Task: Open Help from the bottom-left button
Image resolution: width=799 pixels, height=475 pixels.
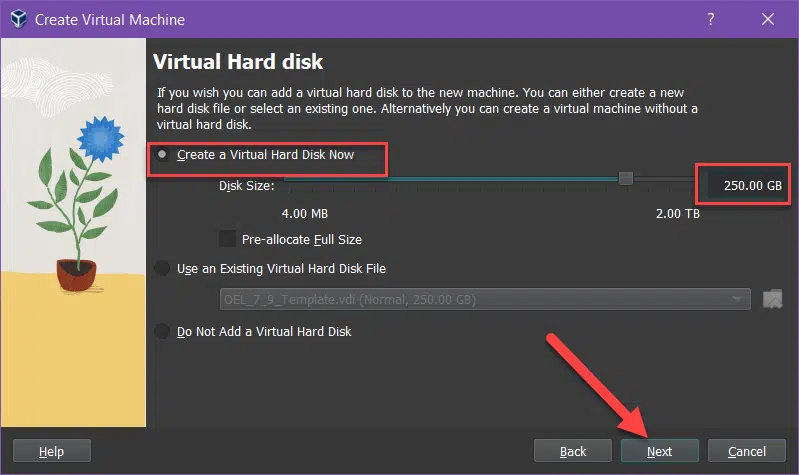Action: 51,451
